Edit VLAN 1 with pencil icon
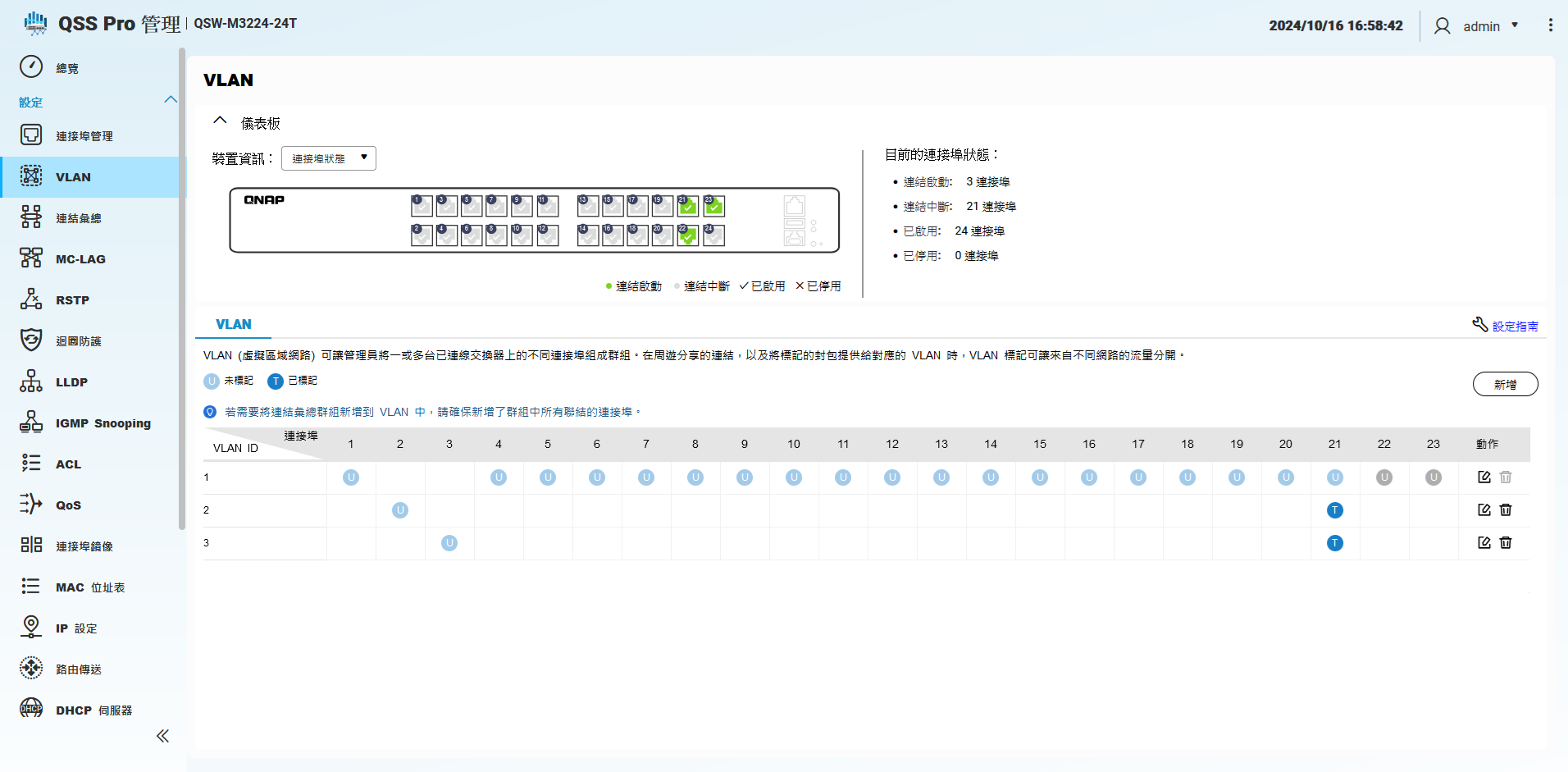 [x=1484, y=477]
